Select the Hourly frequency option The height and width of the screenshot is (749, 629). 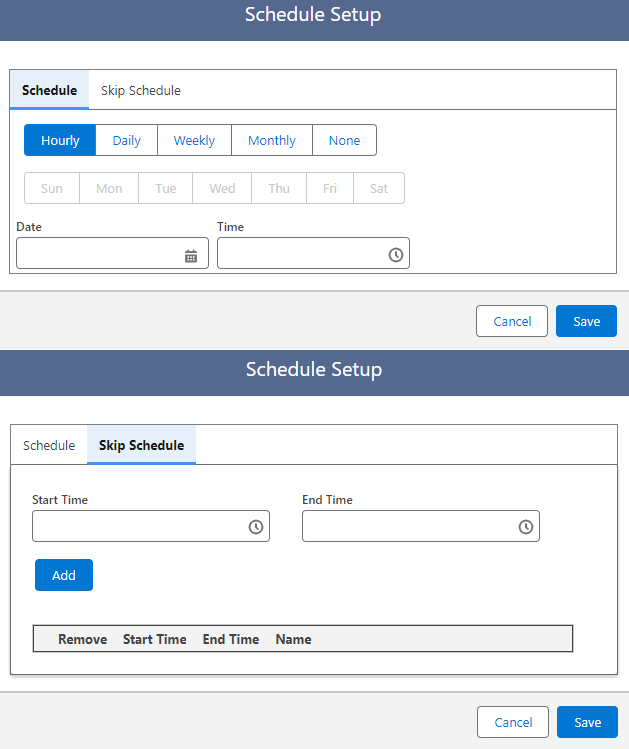[x=60, y=140]
